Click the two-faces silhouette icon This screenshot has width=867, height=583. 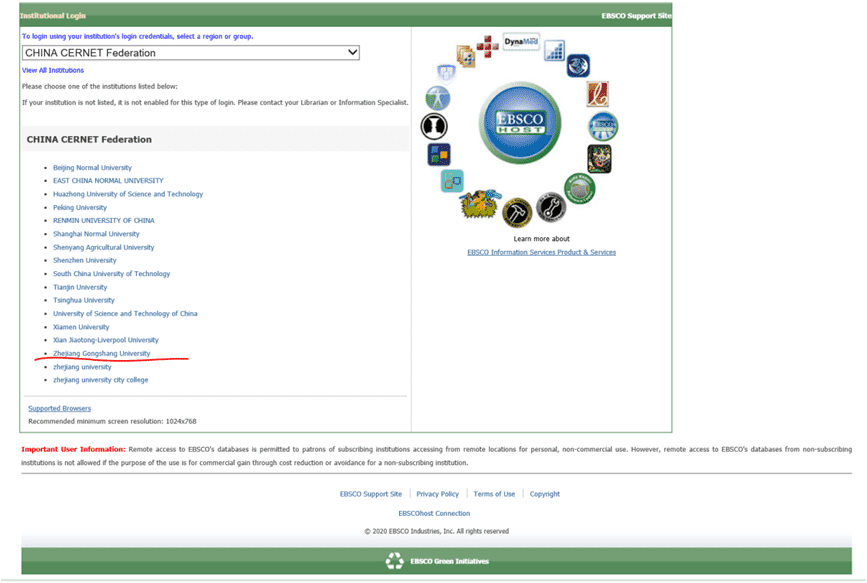point(434,126)
